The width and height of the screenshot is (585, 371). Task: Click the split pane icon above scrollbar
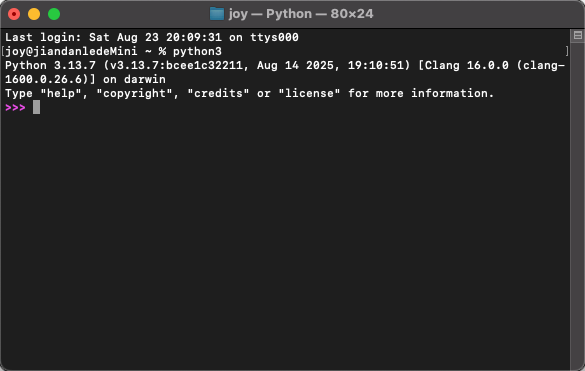[578, 35]
